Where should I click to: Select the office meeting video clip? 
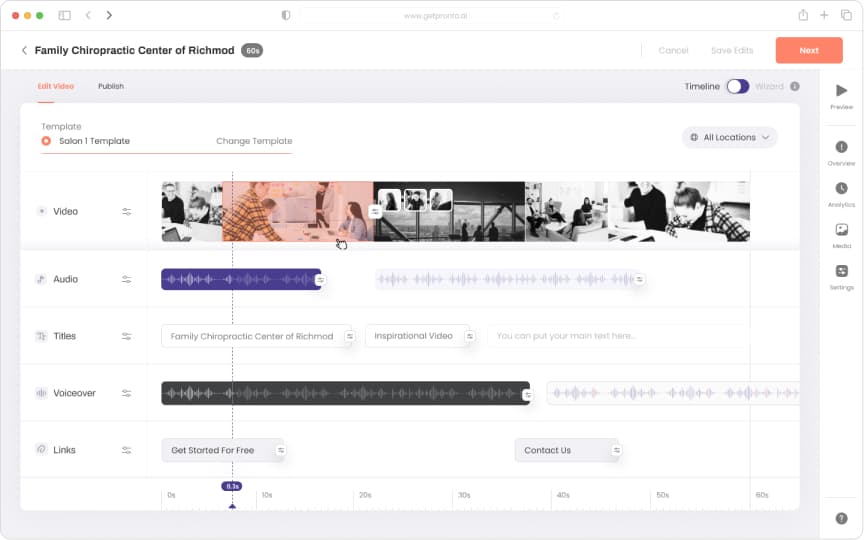566,212
